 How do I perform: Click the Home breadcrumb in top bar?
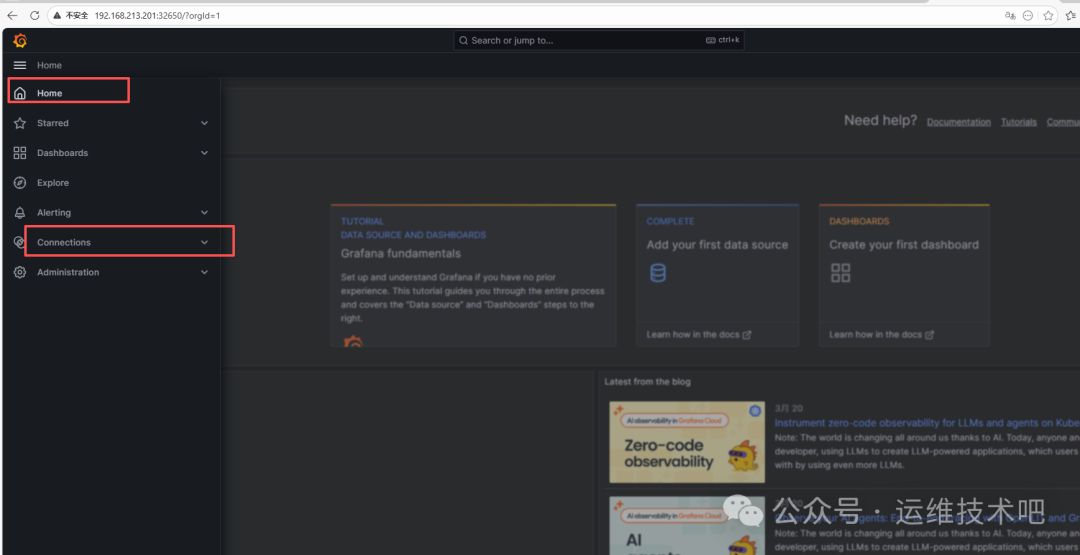[50, 65]
